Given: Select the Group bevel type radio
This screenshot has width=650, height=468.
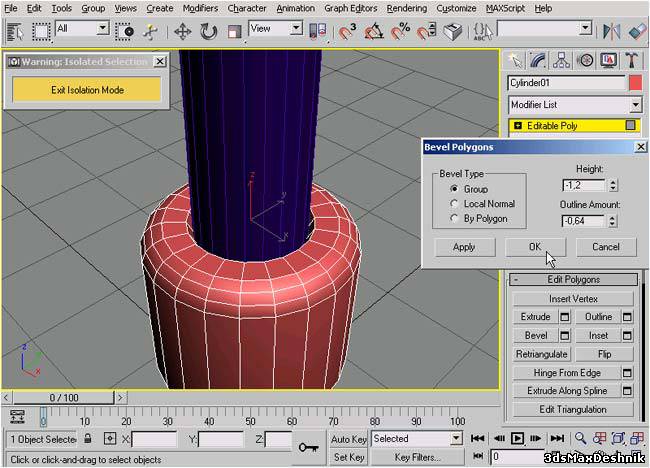Looking at the screenshot, I should click(x=454, y=189).
